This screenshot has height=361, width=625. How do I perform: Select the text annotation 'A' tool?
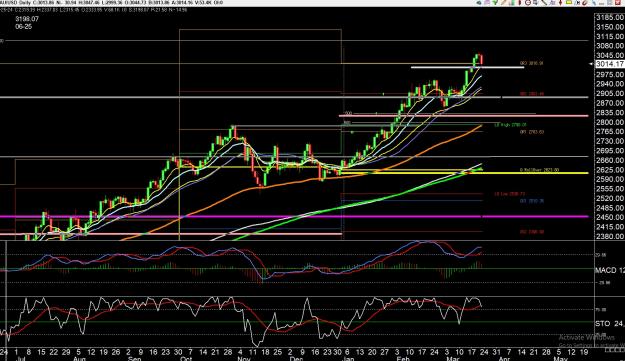click(552, 2)
